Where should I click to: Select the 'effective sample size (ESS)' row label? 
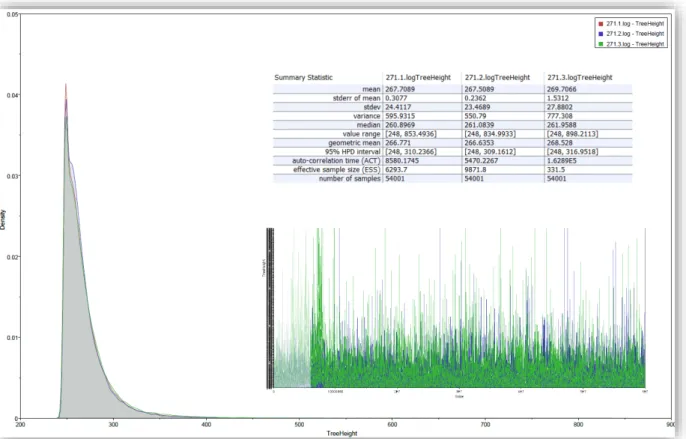[x=337, y=170]
